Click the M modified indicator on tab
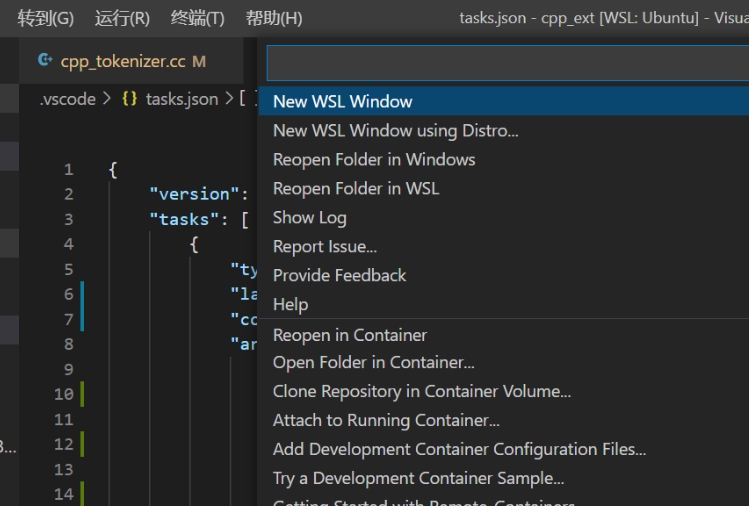749x506 pixels. (199, 62)
